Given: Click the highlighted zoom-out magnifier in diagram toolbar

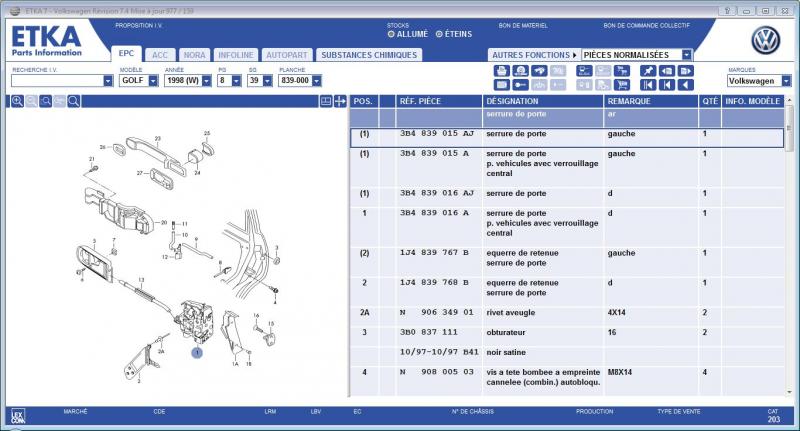Looking at the screenshot, I should 45,101.
